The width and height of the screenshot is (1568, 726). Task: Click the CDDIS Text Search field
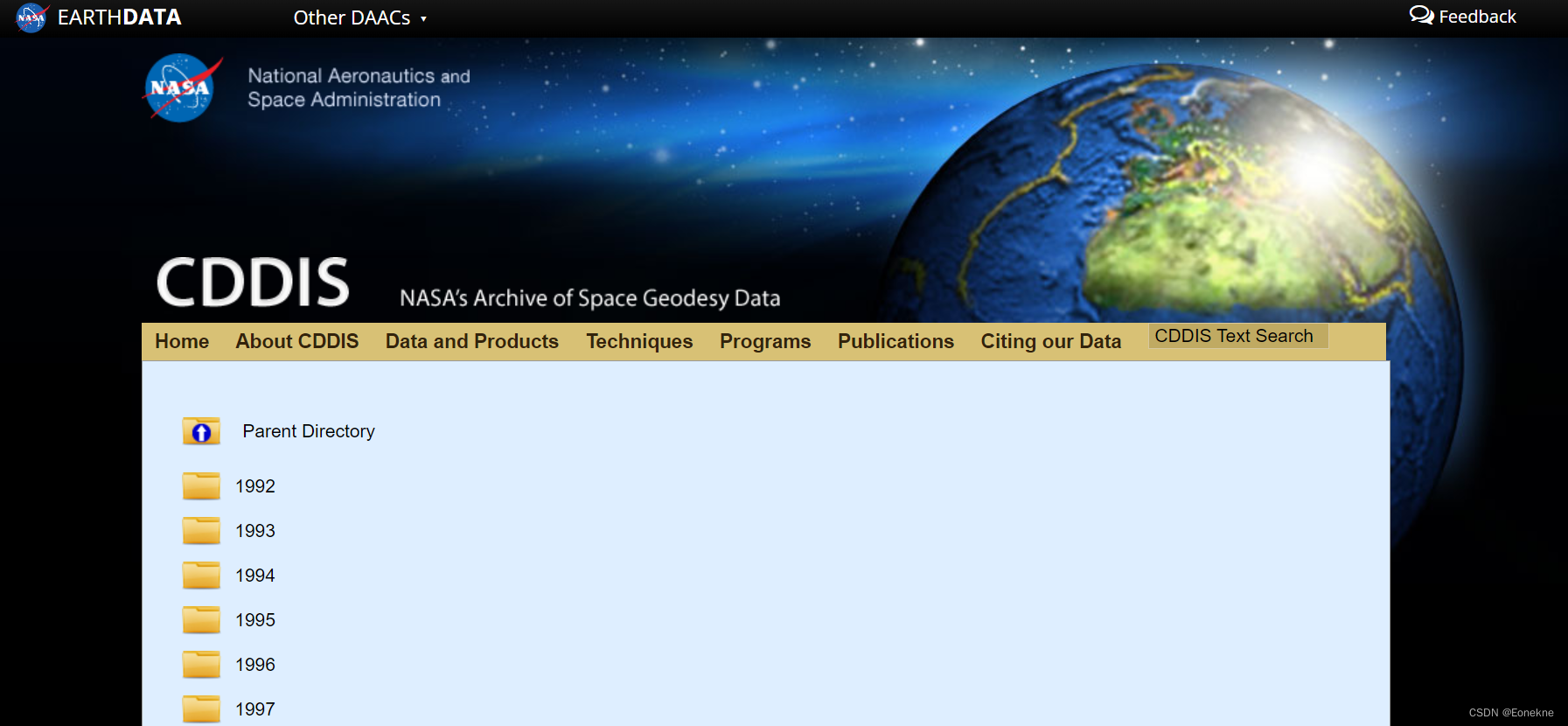1238,336
